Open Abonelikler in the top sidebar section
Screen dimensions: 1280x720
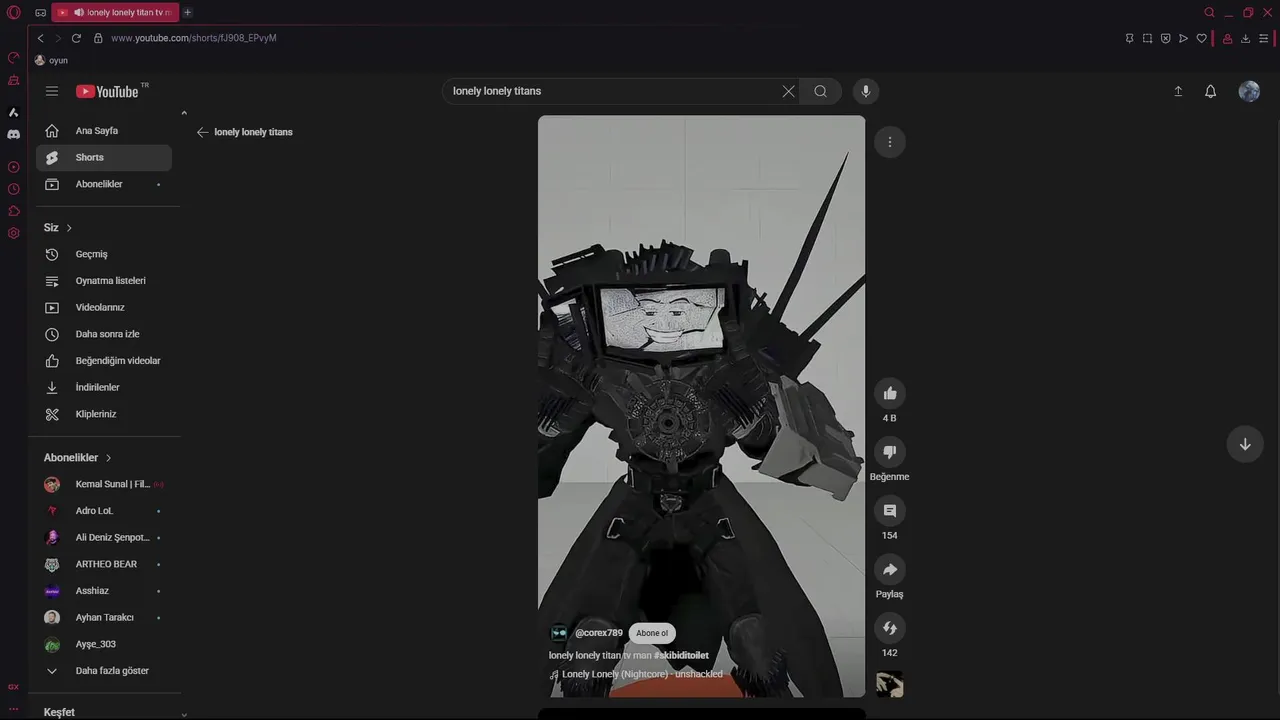pos(104,184)
